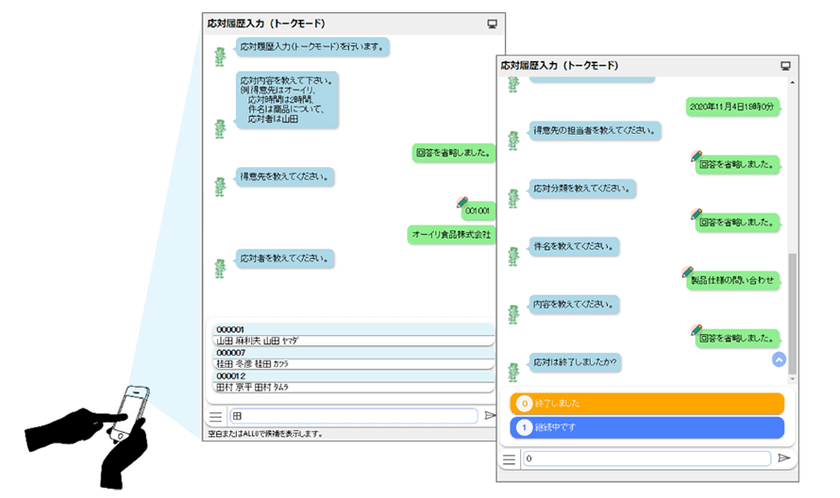Viewport: 840px width, 498px height.
Task: Select candidate 000007 桂田 冬彦
Action: (x=352, y=358)
